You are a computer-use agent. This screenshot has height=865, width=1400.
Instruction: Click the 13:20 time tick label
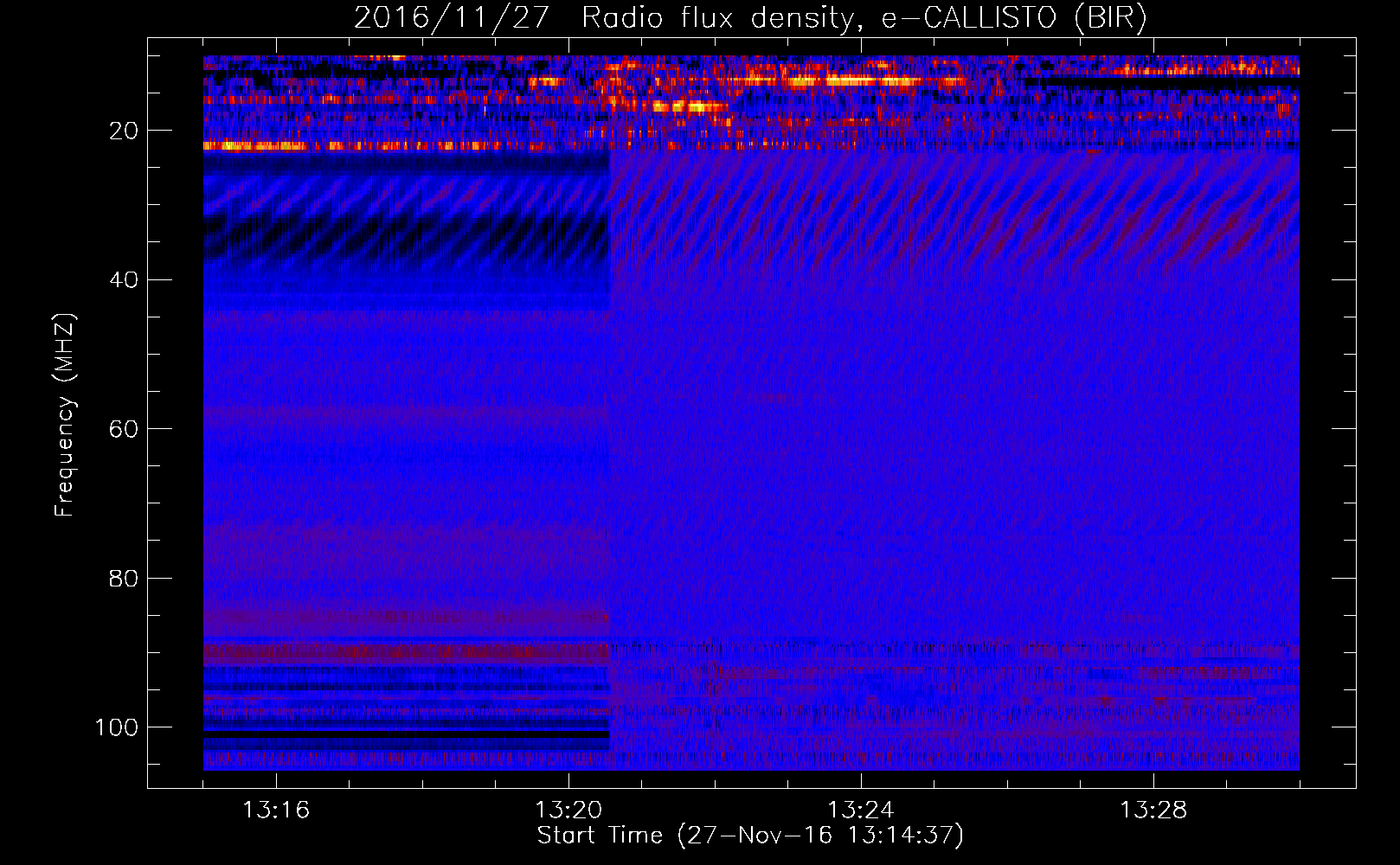coord(568,811)
